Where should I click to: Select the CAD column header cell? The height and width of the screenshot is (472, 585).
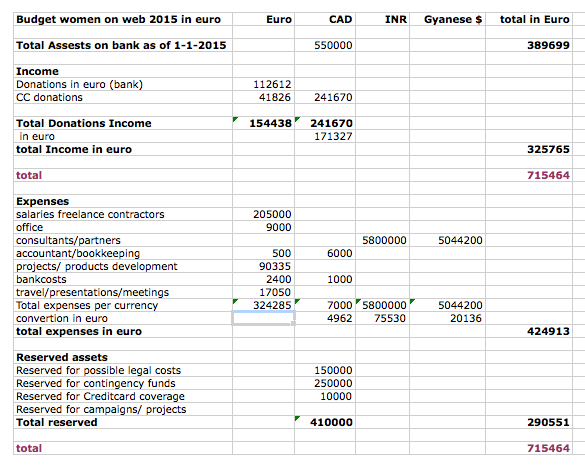325,19
